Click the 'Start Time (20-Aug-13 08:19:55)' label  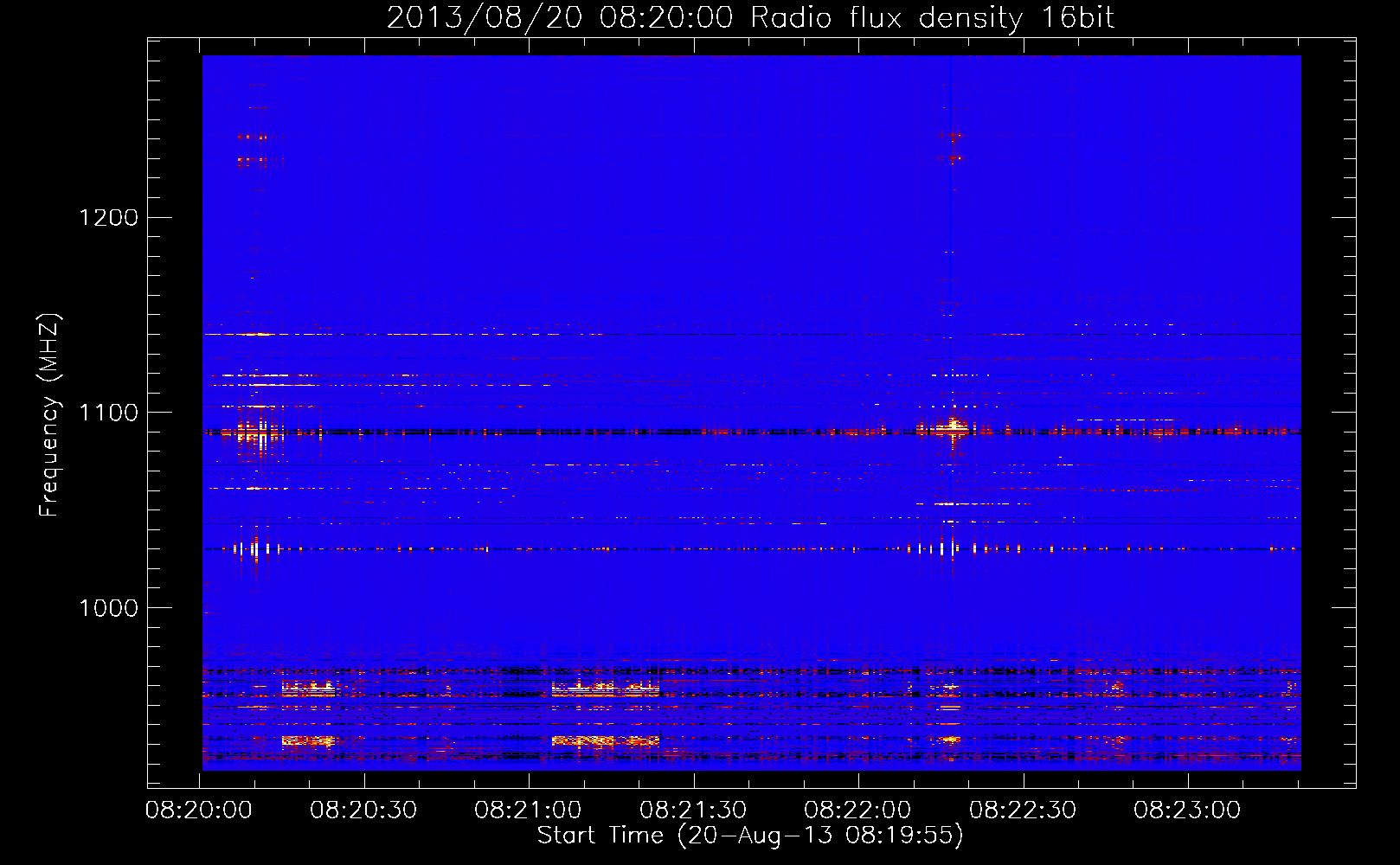(750, 836)
